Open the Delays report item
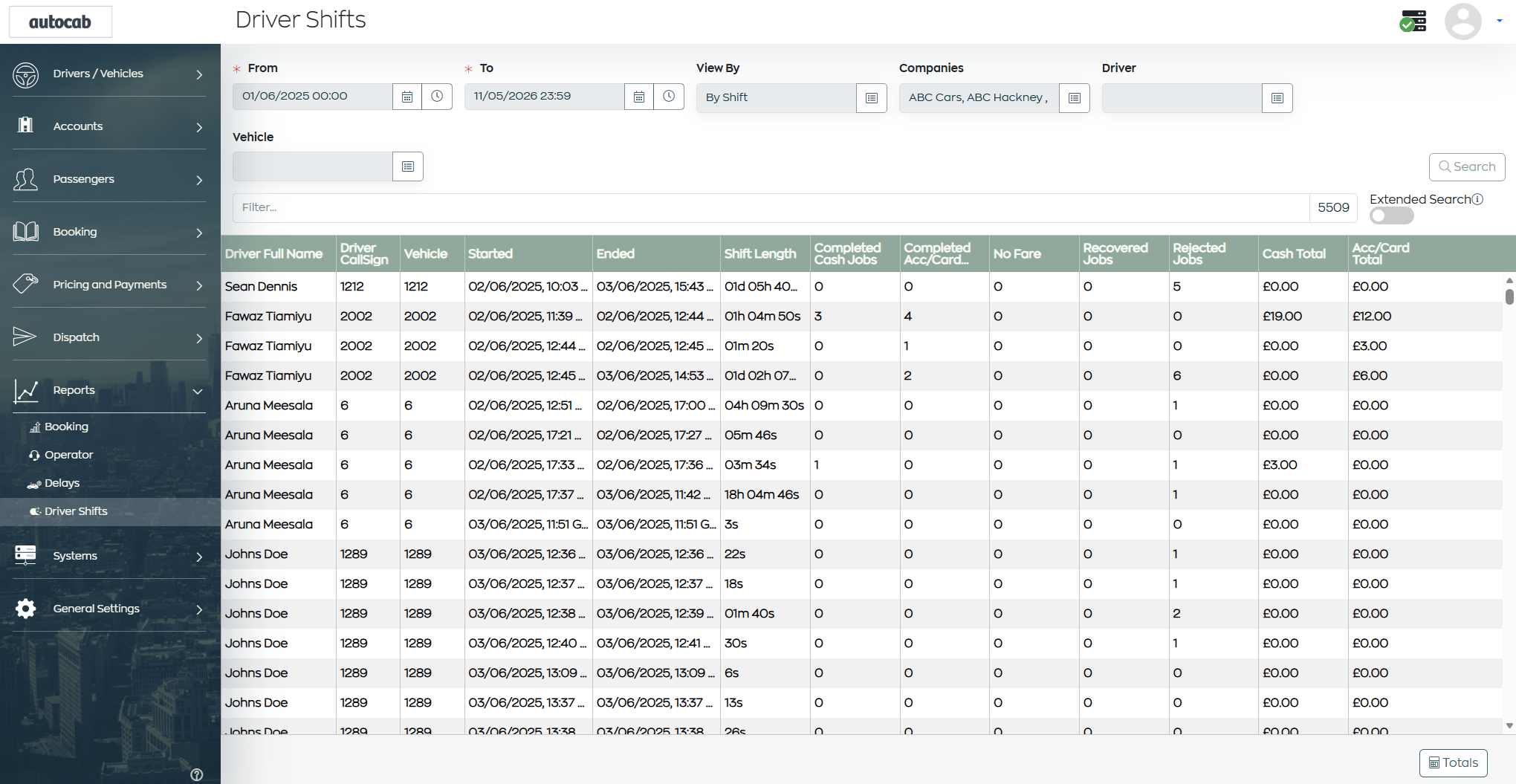 pyautogui.click(x=62, y=483)
